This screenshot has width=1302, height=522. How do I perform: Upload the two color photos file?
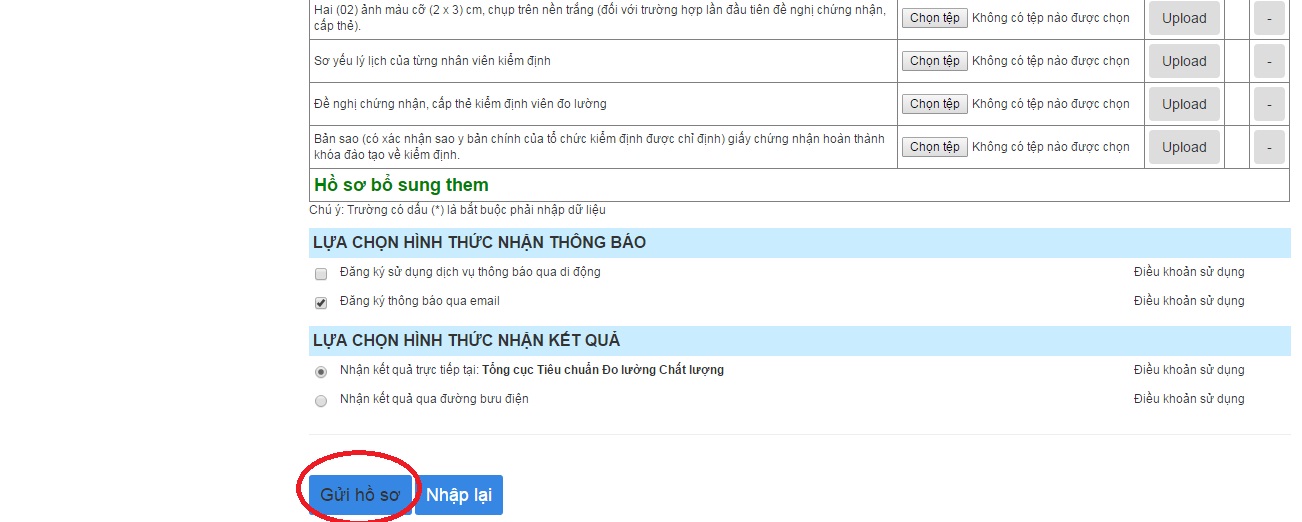[1184, 18]
